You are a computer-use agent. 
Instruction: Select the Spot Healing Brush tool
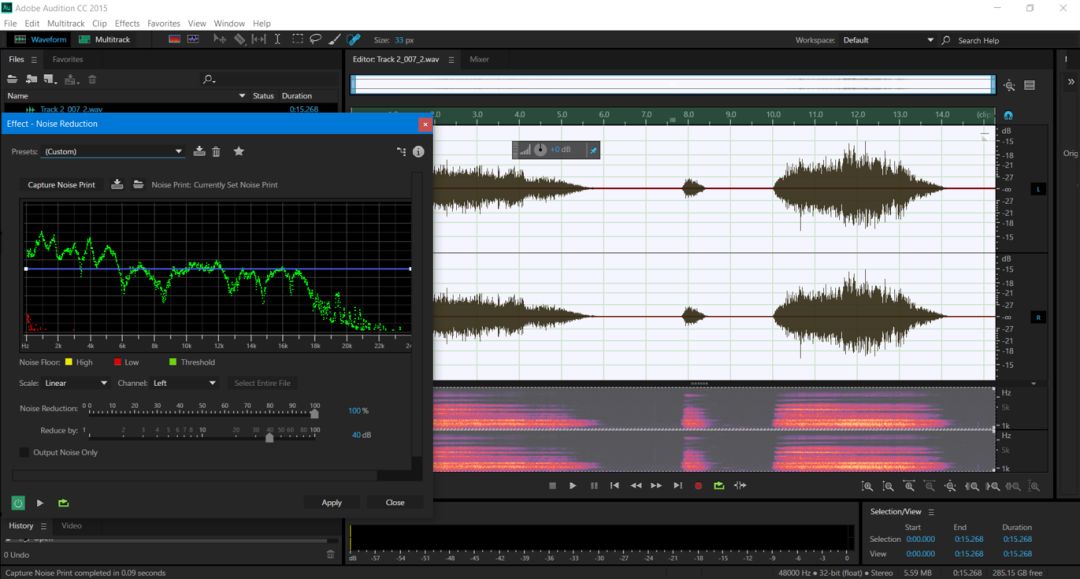(x=354, y=40)
